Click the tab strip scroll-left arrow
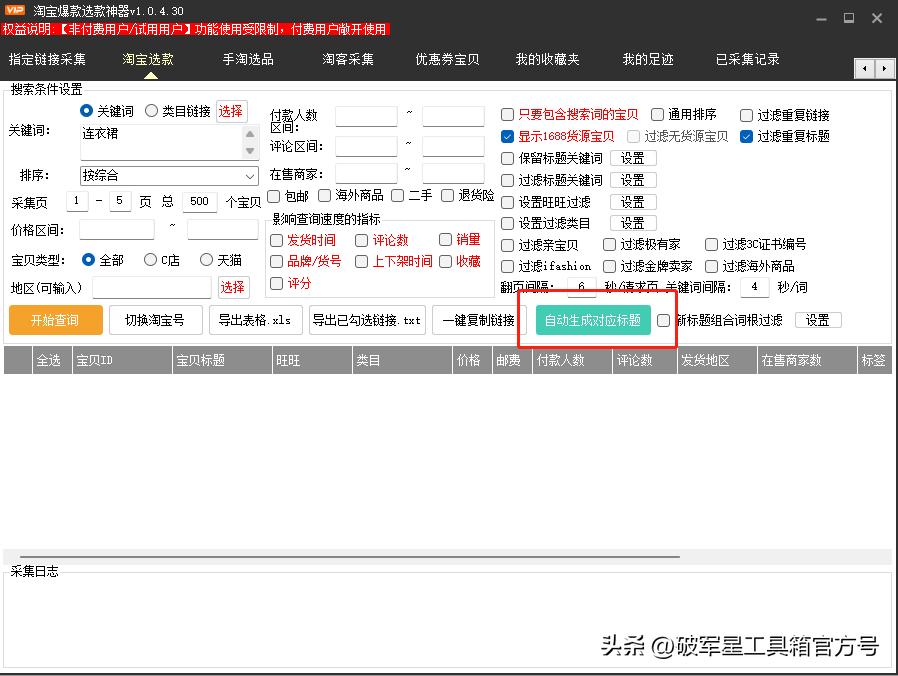The image size is (898, 676). (x=865, y=68)
